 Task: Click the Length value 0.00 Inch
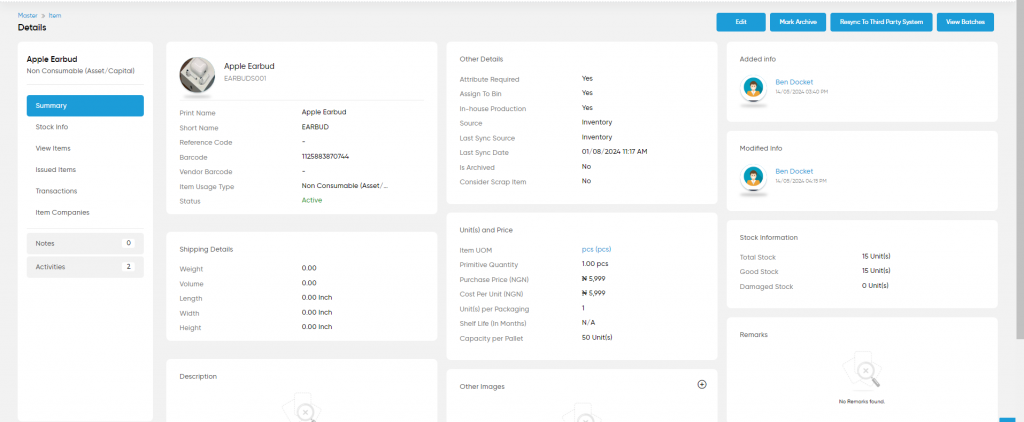coord(317,298)
